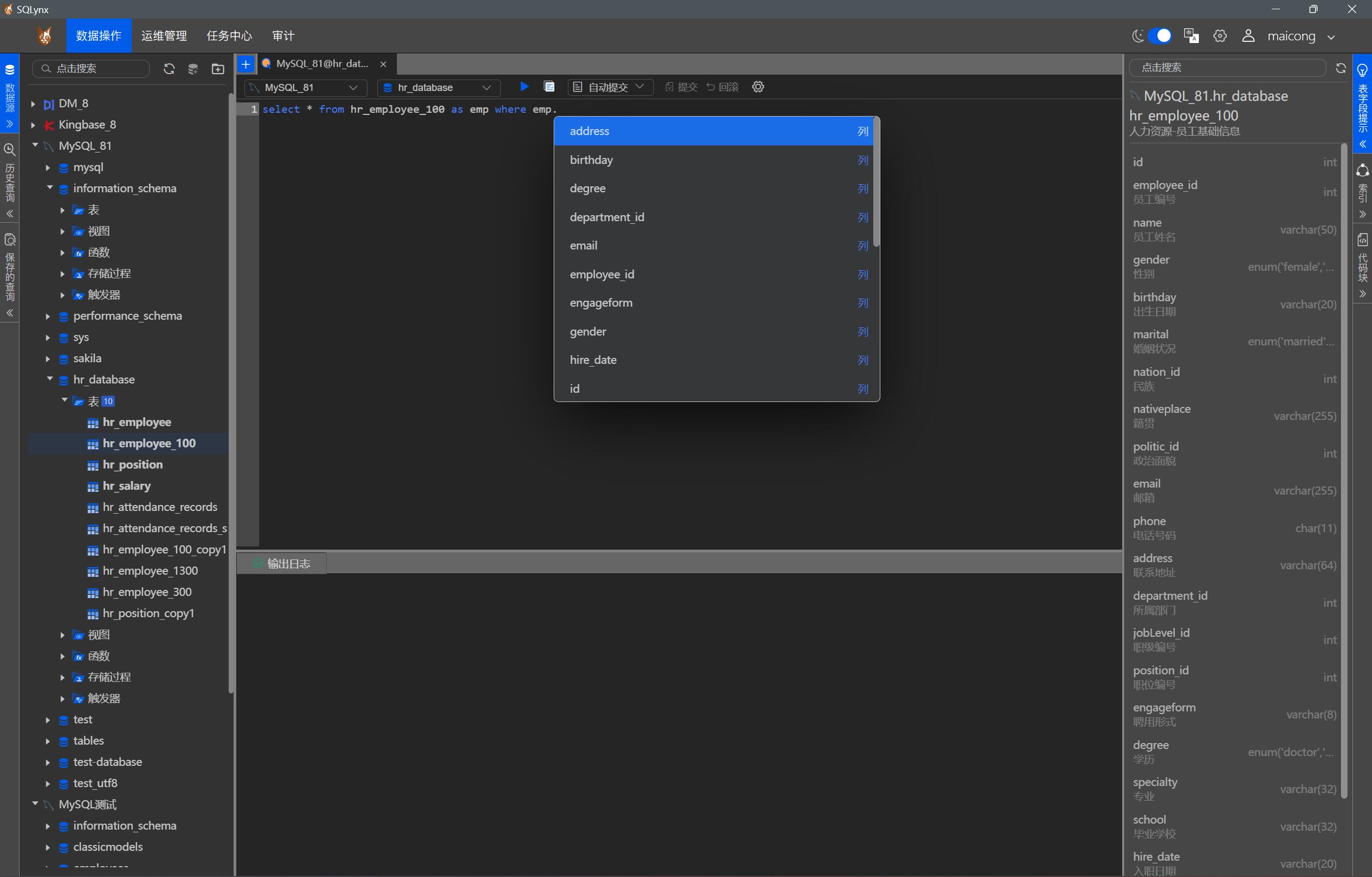
Task: Open the 任务中心 menu
Action: tap(229, 36)
